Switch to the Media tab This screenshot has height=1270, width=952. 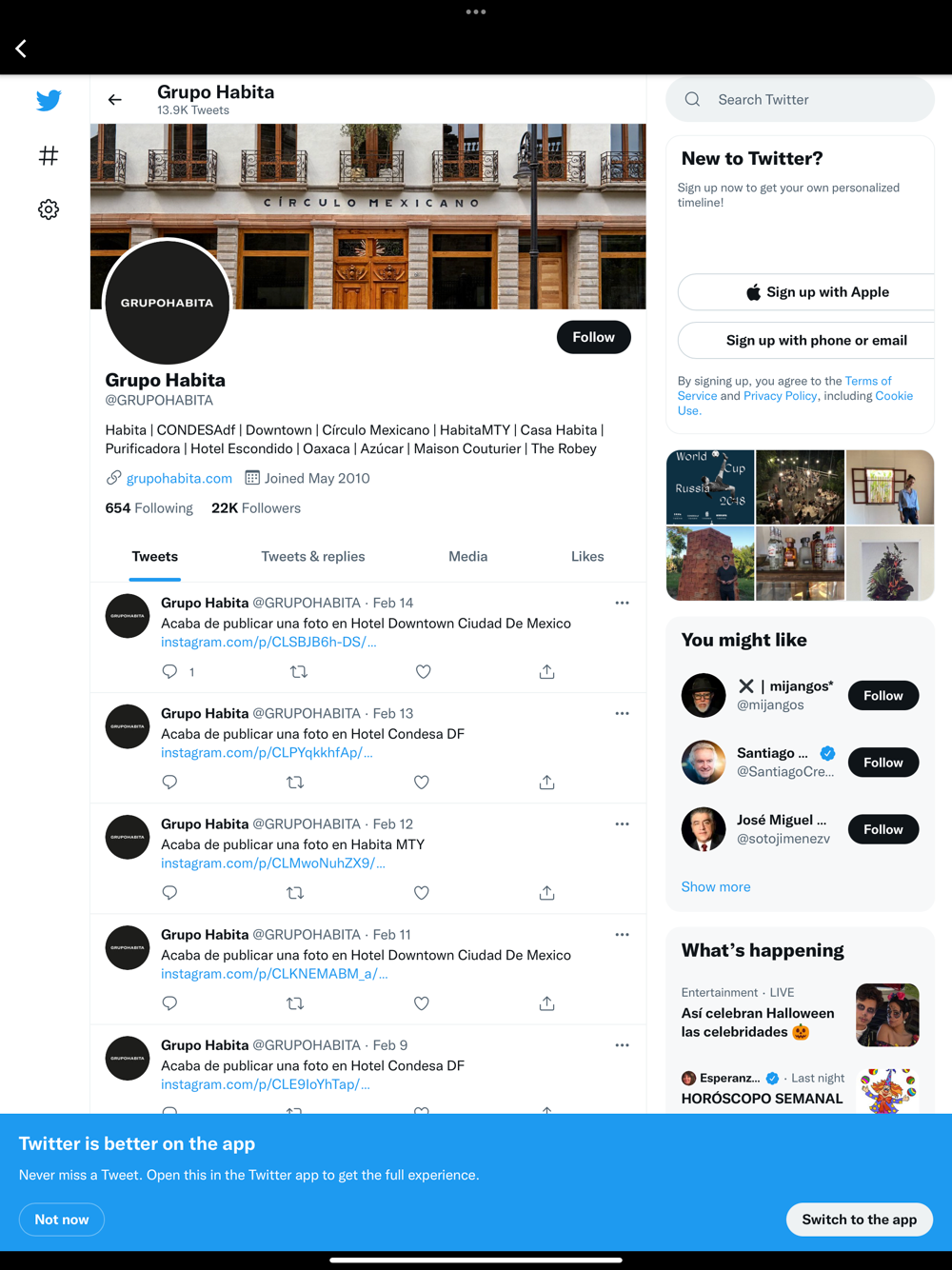(x=467, y=556)
